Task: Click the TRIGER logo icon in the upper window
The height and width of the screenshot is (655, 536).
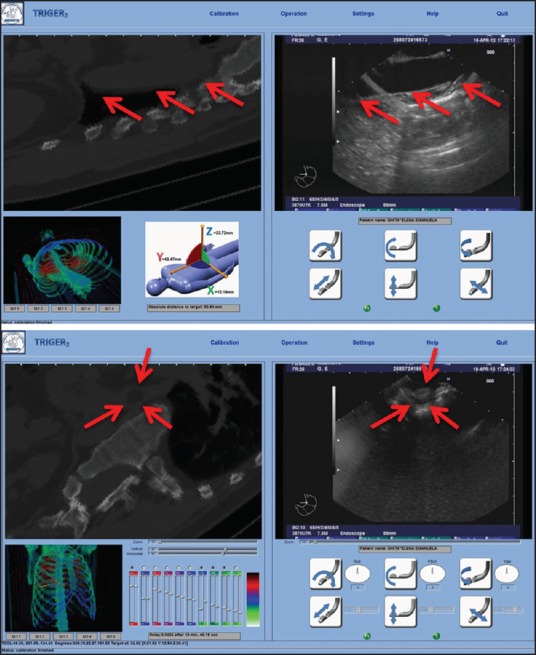Action: [13, 14]
